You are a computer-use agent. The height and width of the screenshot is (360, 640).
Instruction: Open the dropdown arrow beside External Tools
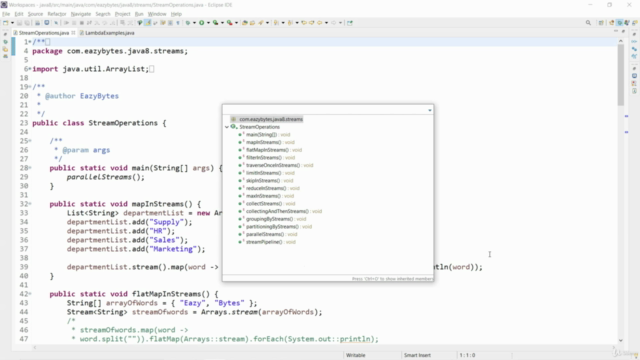(x=236, y=23)
